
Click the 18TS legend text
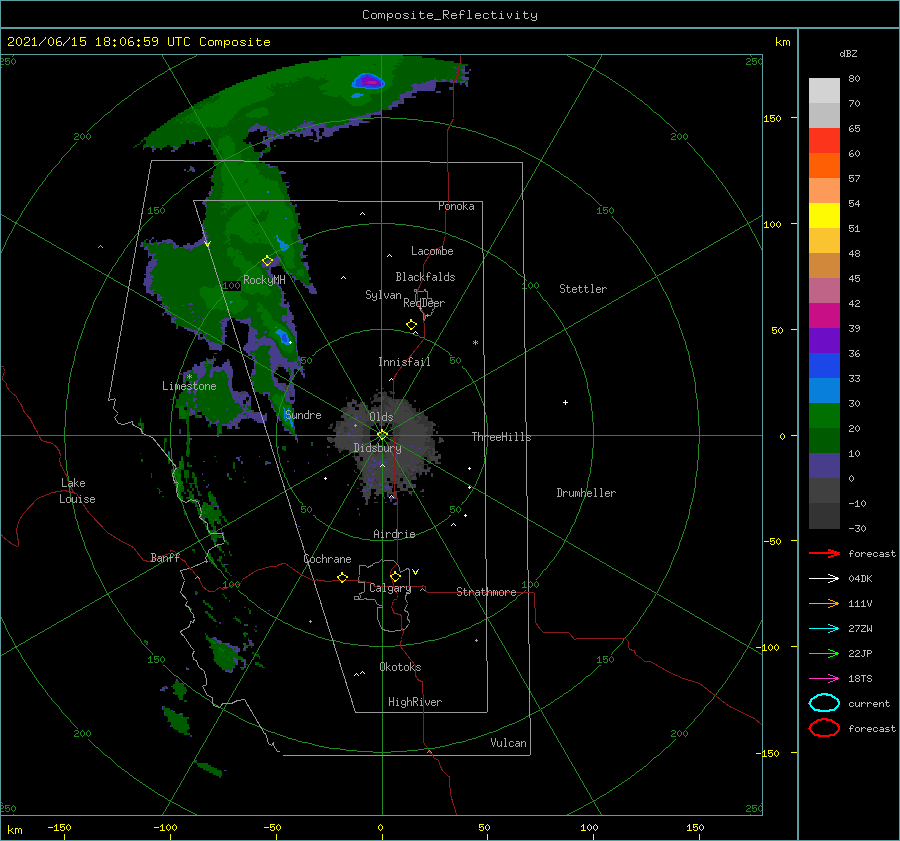tap(860, 679)
